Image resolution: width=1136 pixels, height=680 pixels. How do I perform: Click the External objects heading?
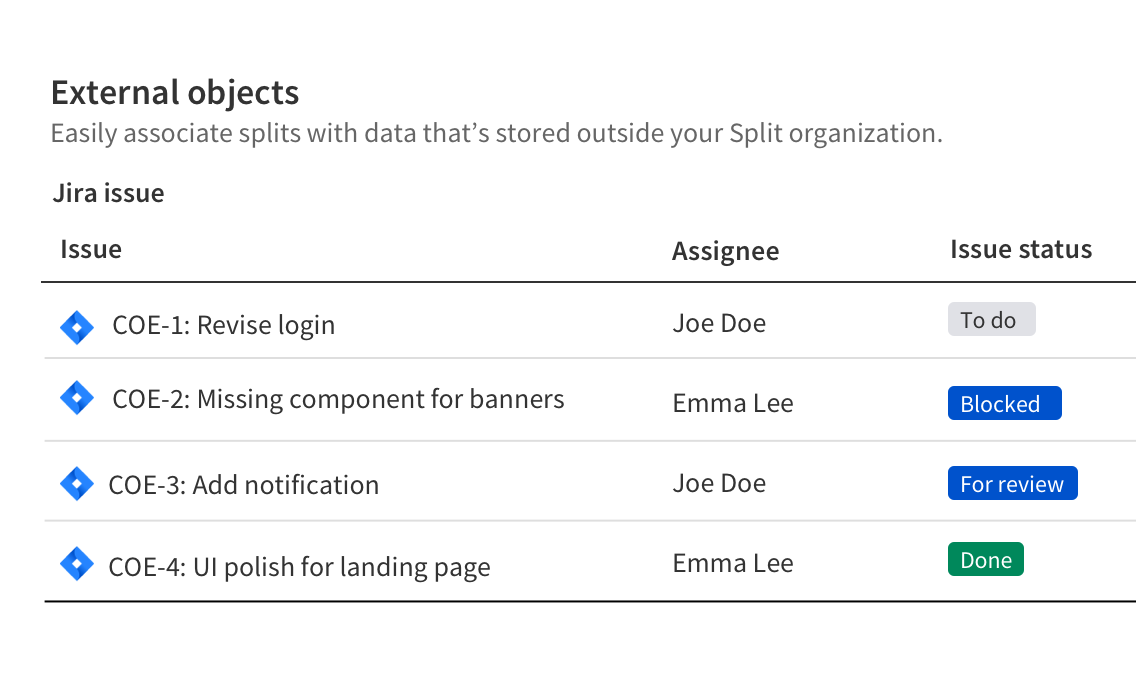pyautogui.click(x=175, y=92)
